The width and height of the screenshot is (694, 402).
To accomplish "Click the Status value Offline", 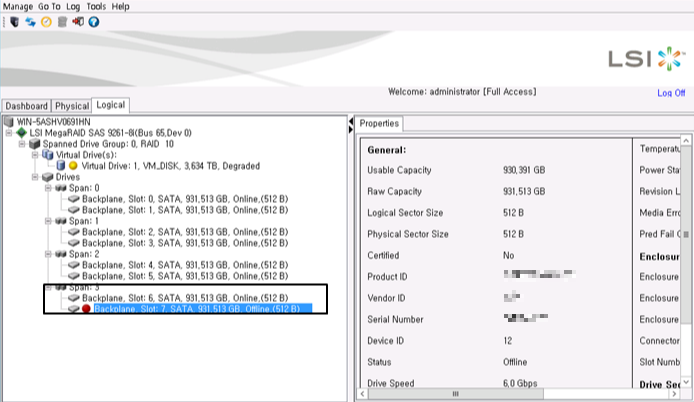I will [515, 362].
